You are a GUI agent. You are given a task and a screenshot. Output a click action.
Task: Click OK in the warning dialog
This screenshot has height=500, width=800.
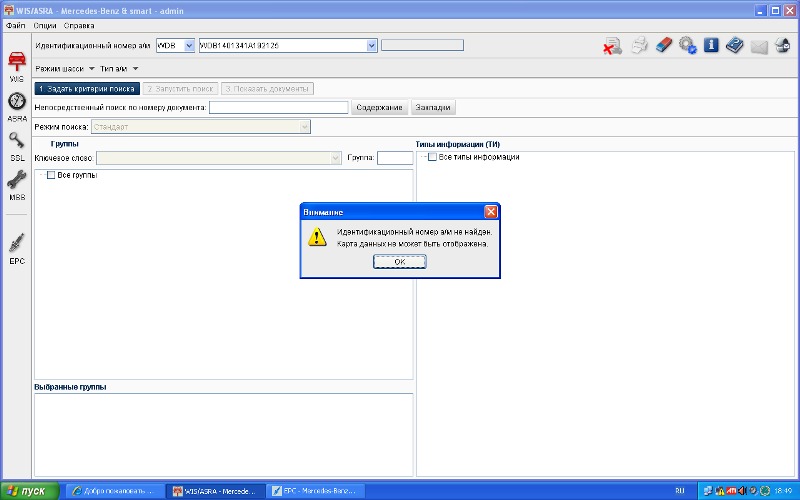click(399, 262)
